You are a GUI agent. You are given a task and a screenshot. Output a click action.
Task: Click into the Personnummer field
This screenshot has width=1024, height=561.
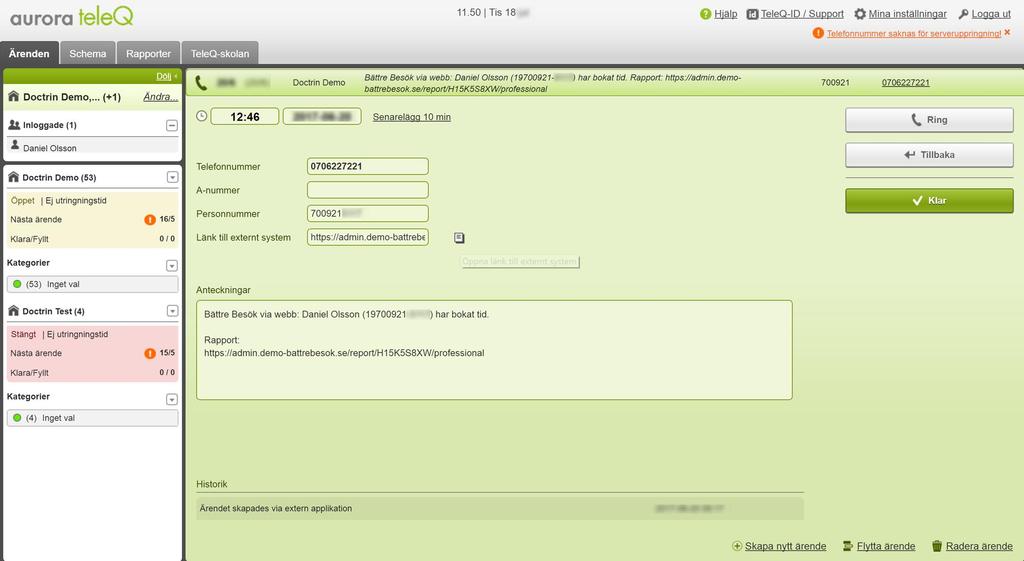(x=368, y=214)
